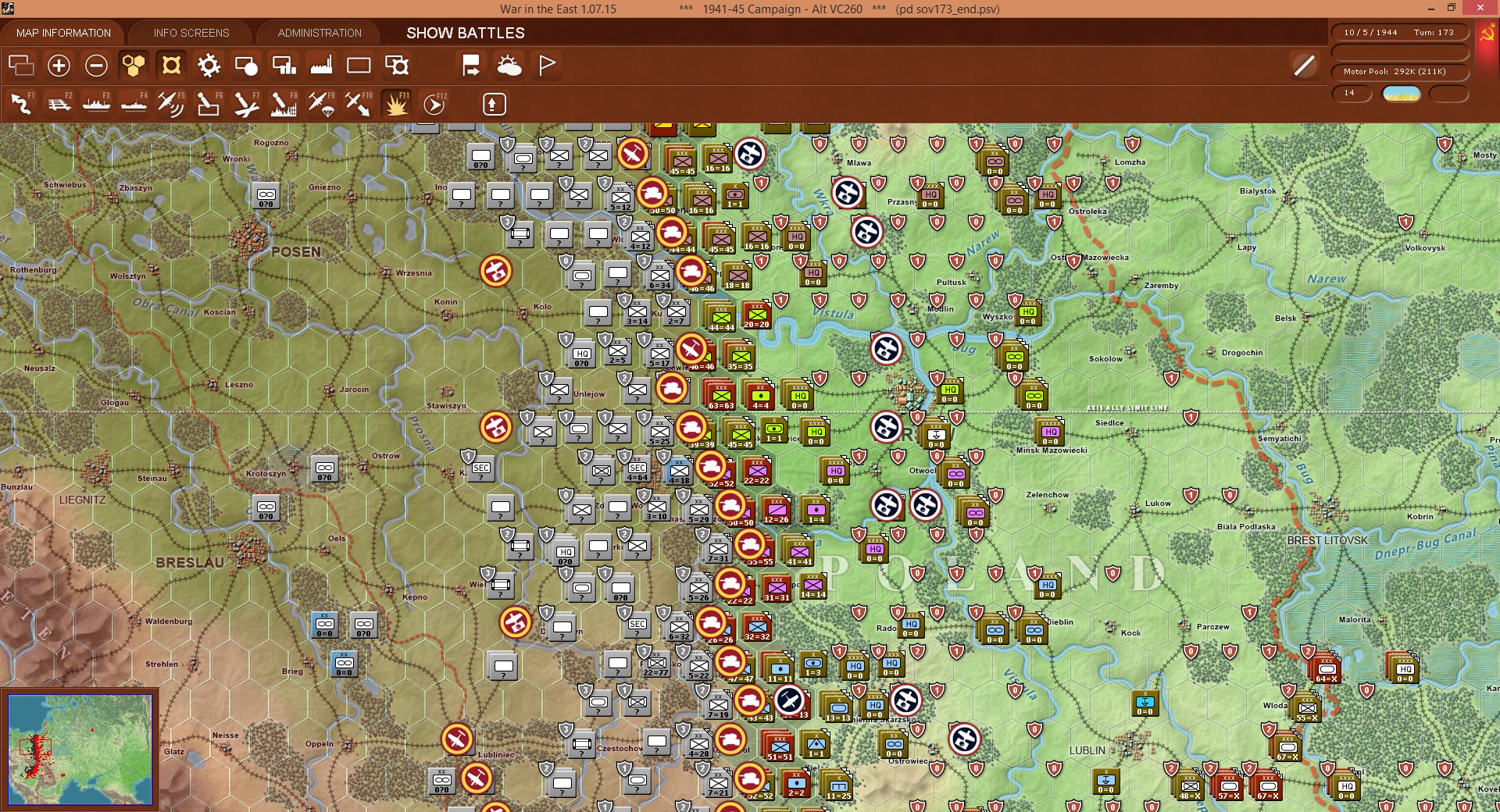Screen dimensions: 1500x812
Task: Click the outlined pennant flag icon
Action: click(547, 66)
